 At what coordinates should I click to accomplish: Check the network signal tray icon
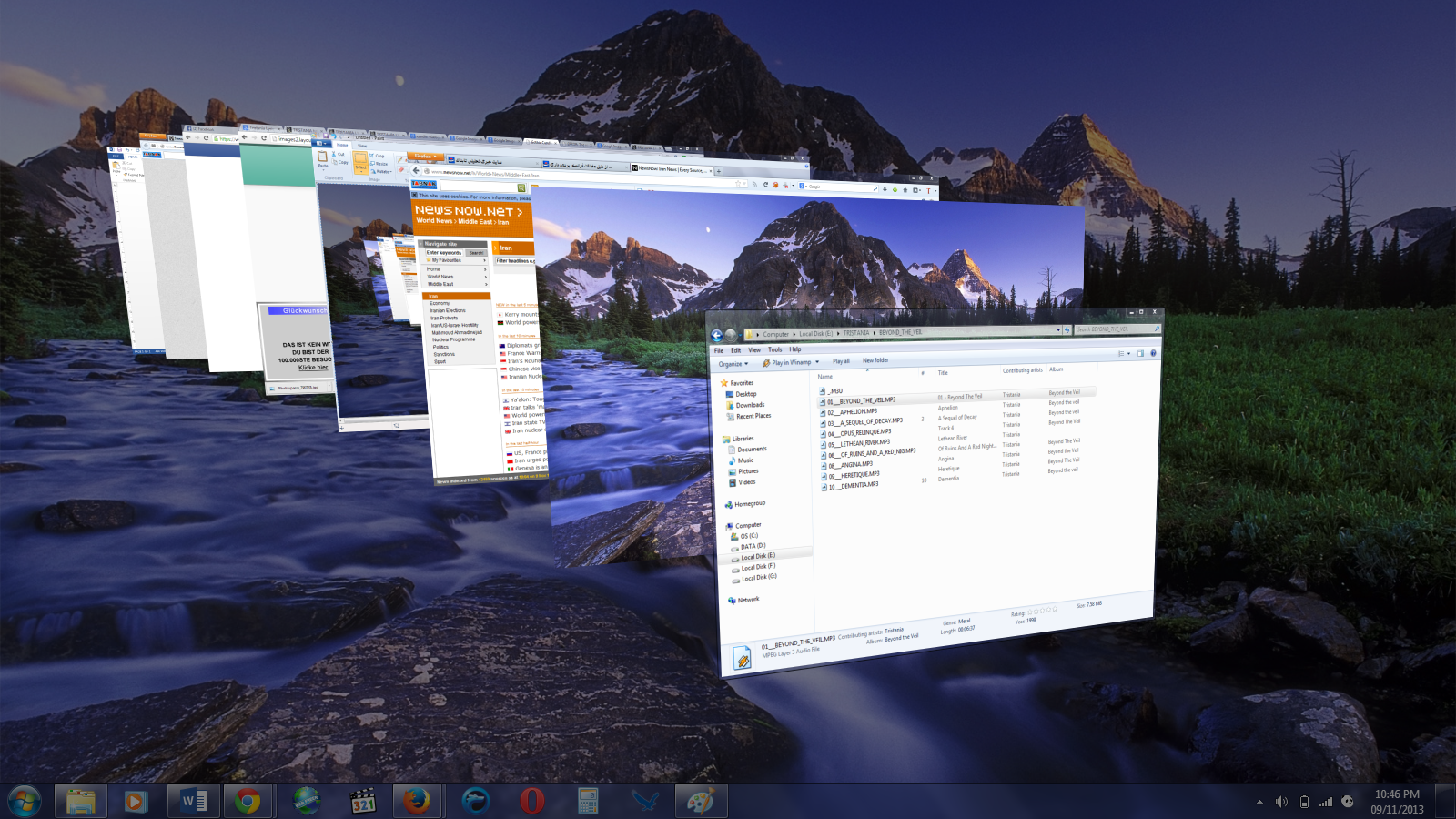click(1326, 802)
